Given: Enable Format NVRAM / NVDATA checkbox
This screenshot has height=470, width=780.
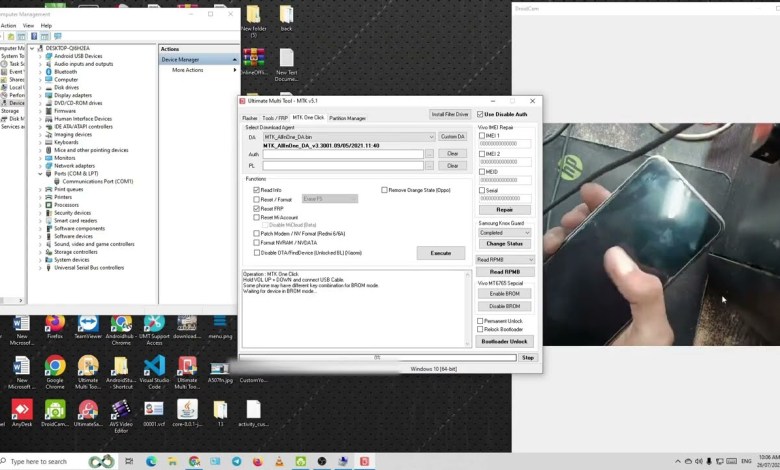Looking at the screenshot, I should pos(257,243).
